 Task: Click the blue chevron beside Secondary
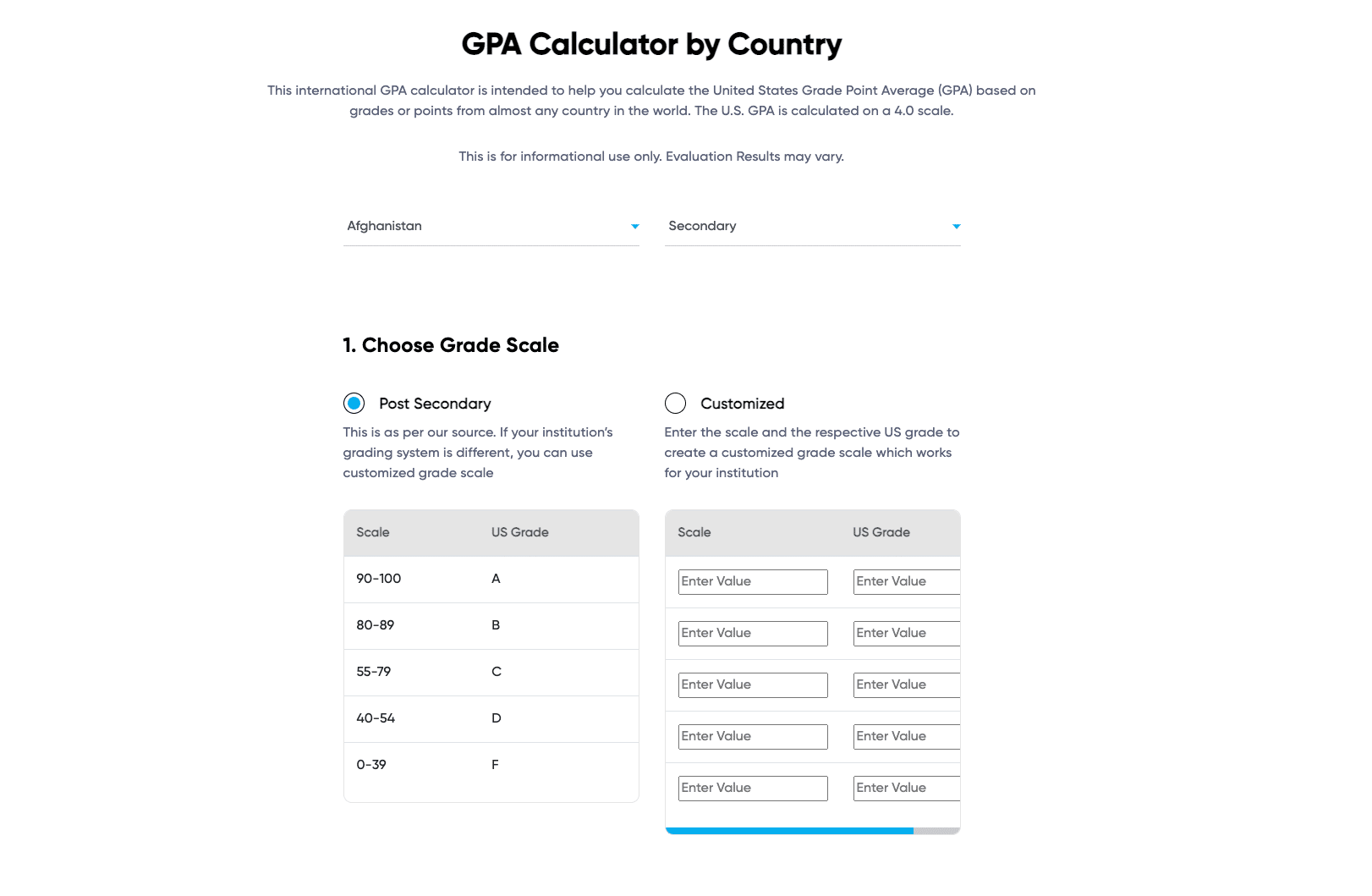[956, 227]
